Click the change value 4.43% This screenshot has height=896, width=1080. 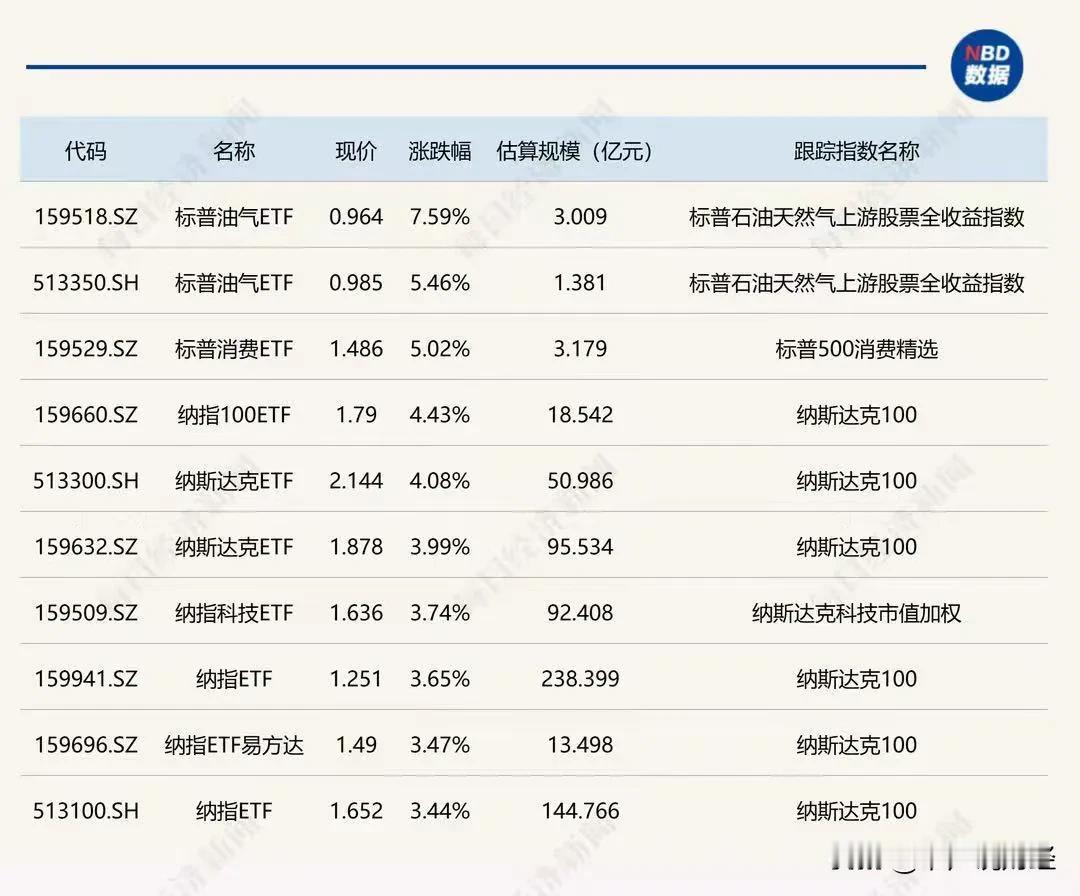pyautogui.click(x=439, y=415)
